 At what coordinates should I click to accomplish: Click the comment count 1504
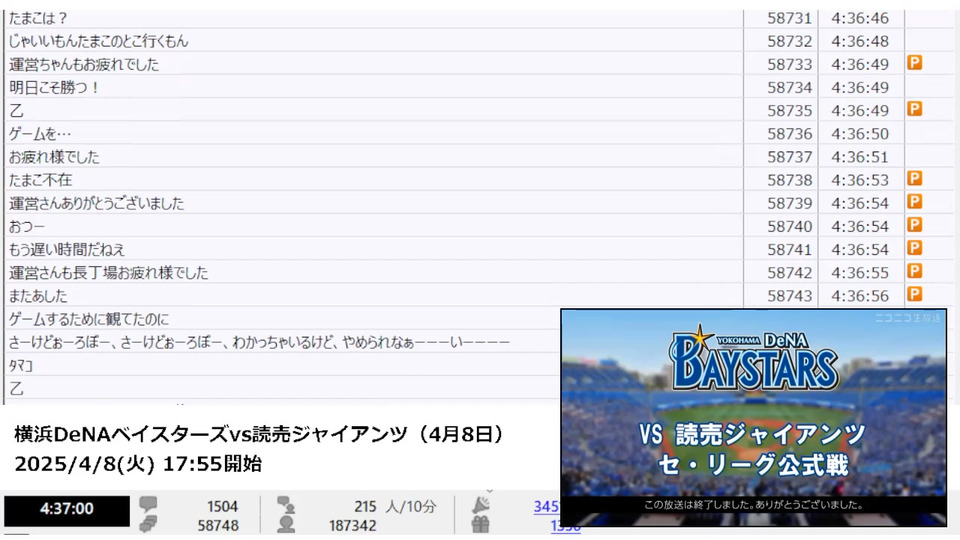(222, 506)
